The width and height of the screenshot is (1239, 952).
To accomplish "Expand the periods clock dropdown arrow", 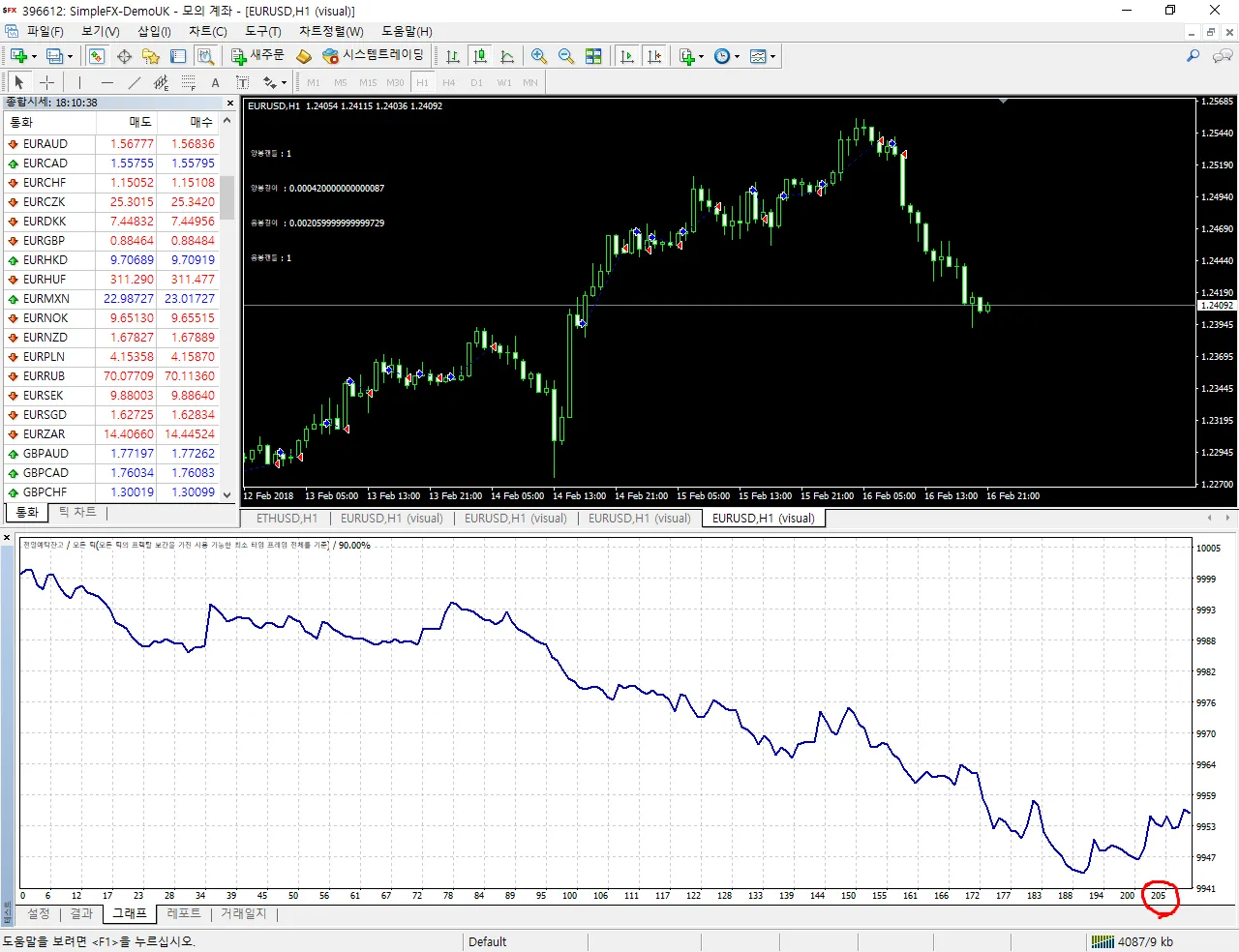I will [x=737, y=56].
